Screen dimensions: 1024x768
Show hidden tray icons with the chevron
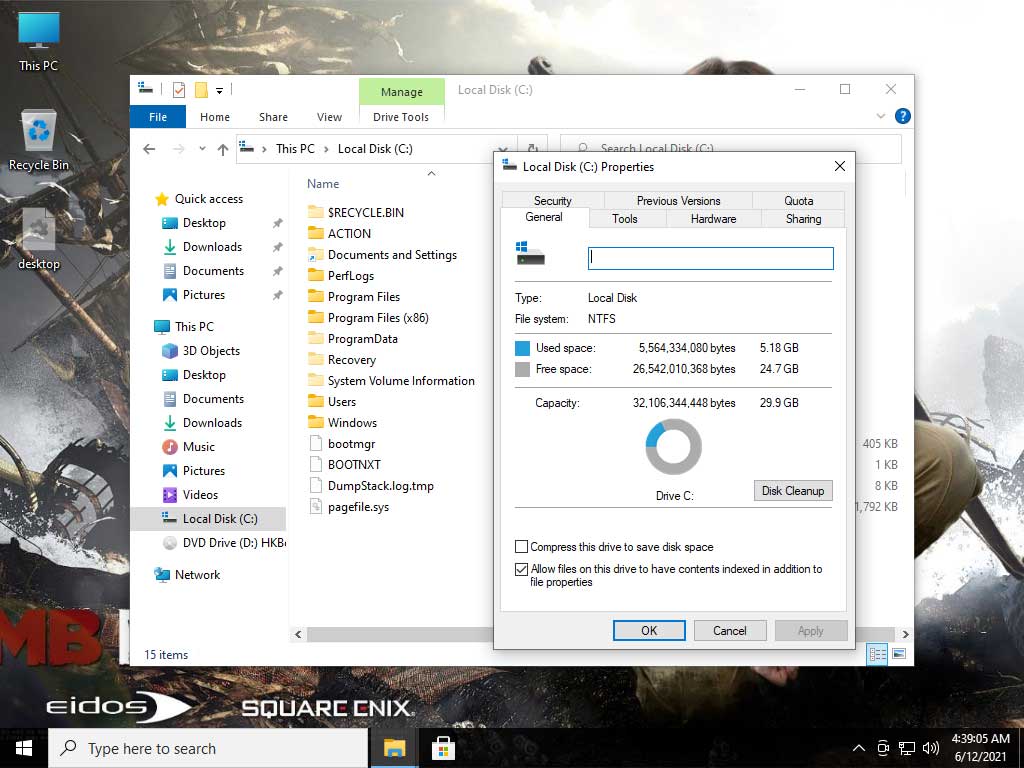[859, 748]
